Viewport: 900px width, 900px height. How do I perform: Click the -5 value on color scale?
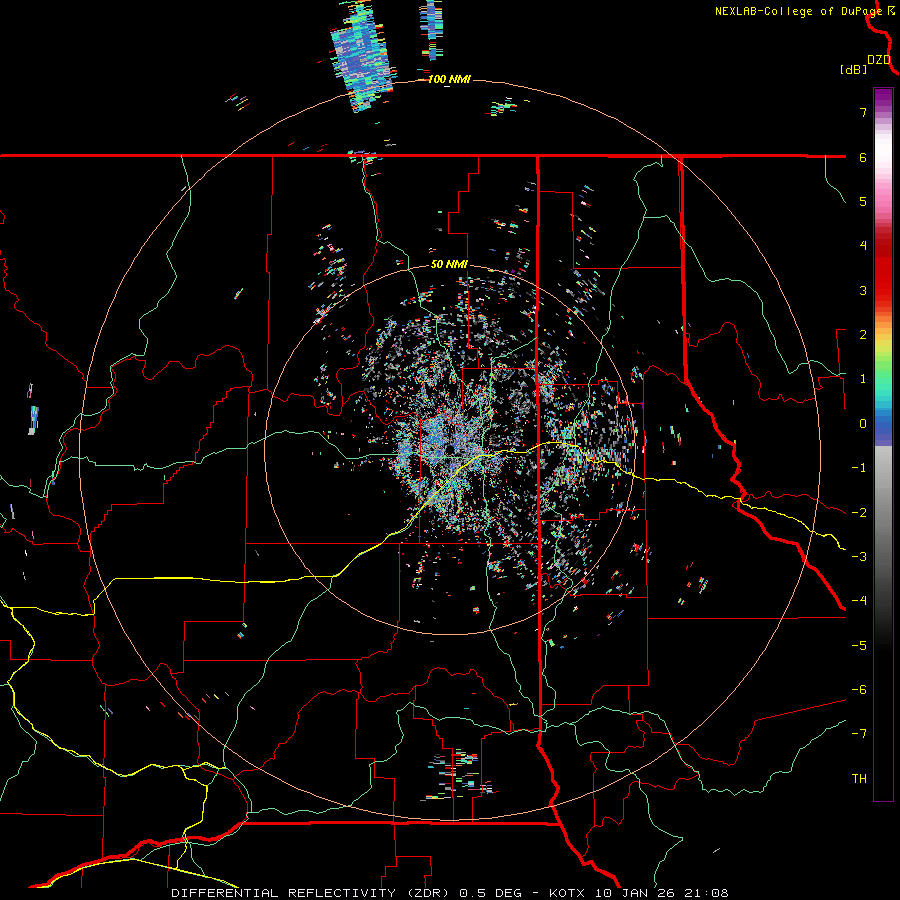click(859, 646)
